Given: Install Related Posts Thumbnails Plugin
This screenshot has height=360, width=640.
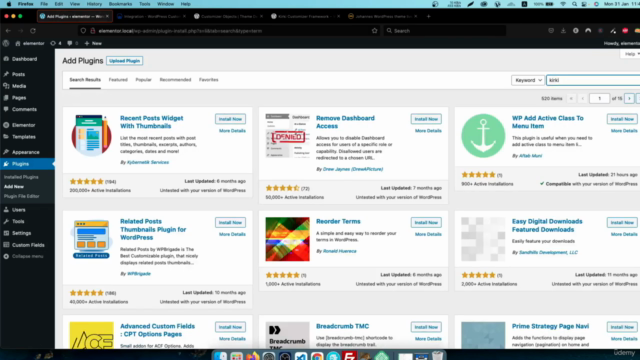Looking at the screenshot, I should point(230,222).
